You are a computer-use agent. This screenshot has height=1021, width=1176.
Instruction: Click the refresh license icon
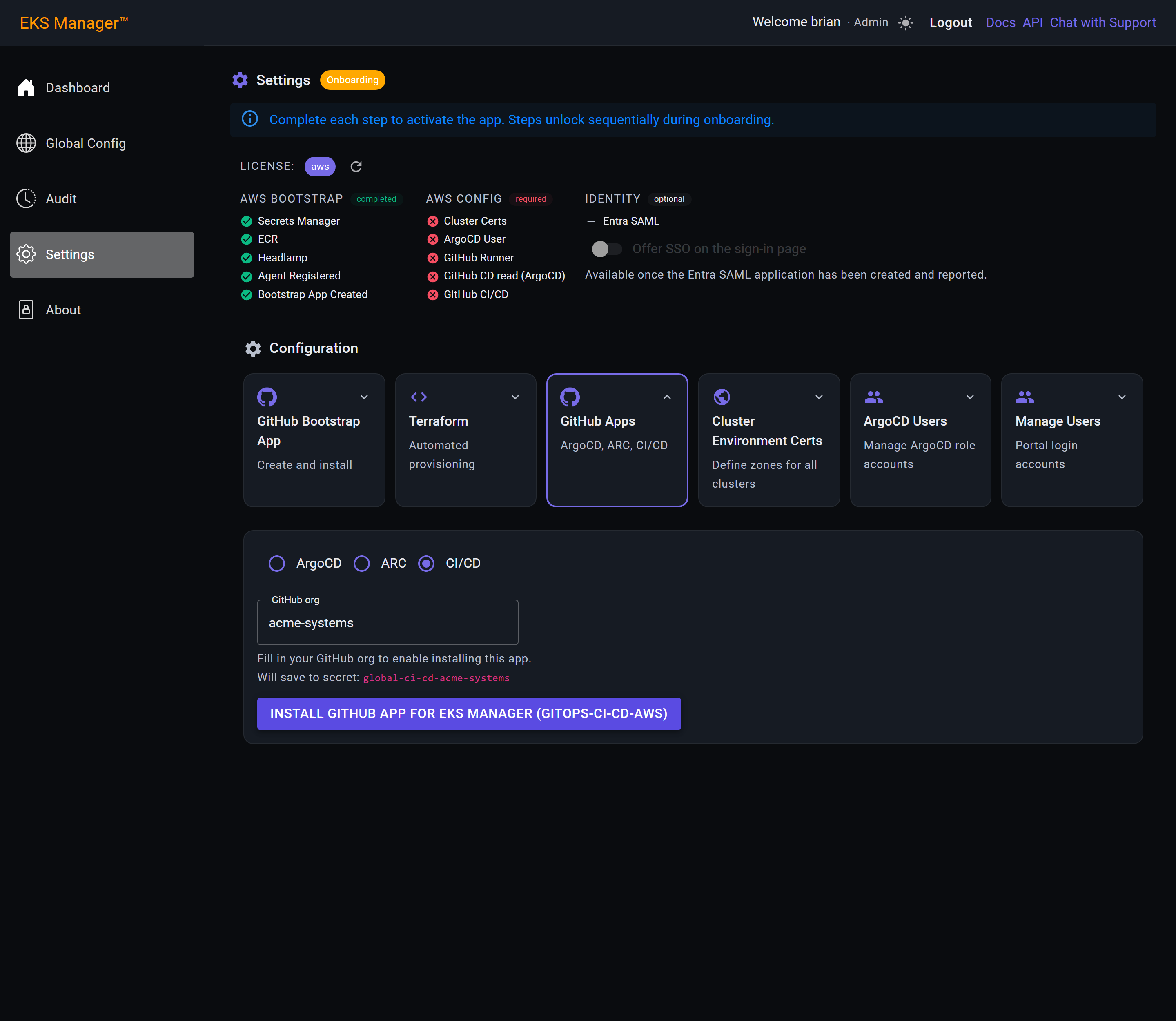pyautogui.click(x=356, y=166)
